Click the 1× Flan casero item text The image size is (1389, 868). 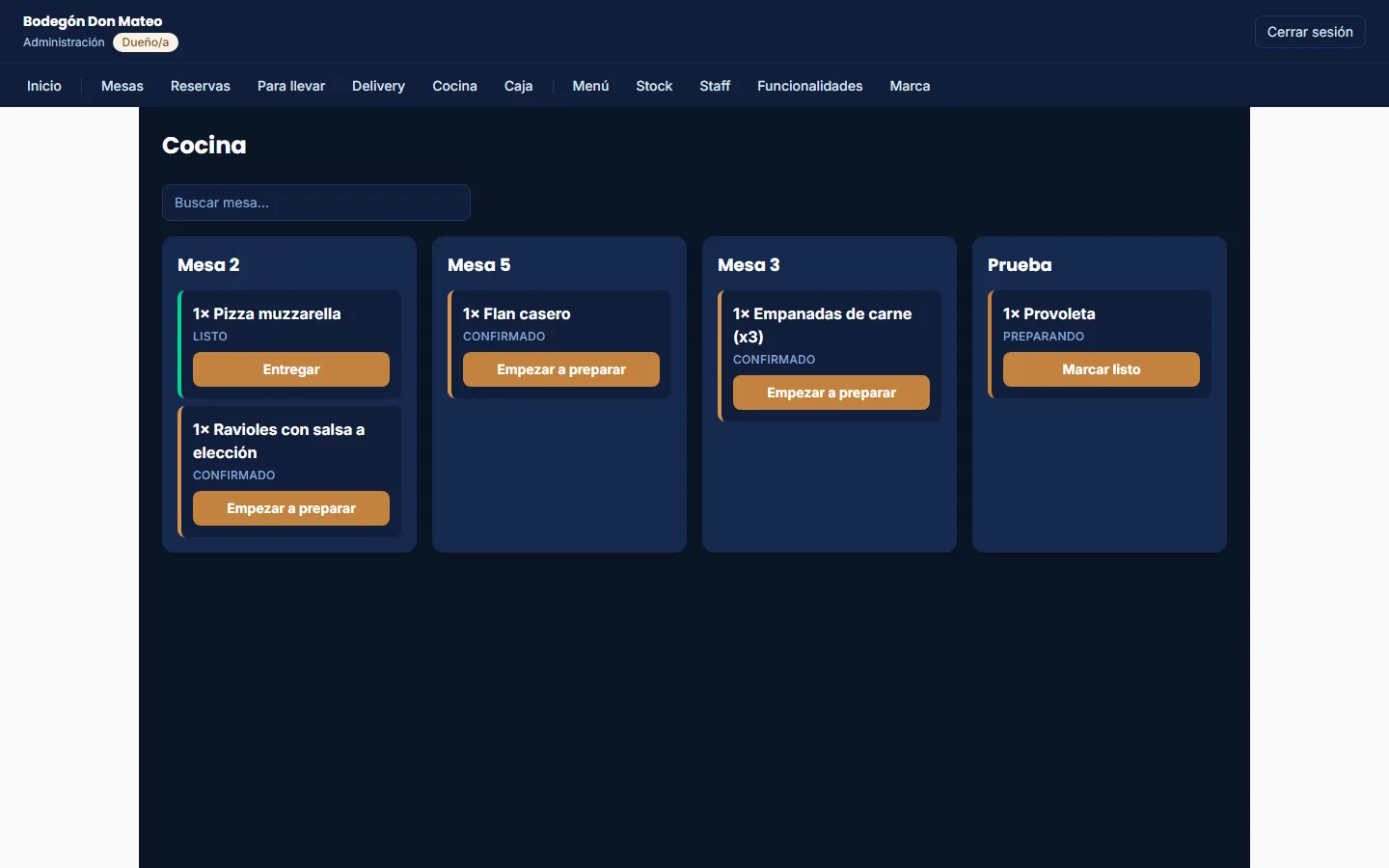pos(517,313)
